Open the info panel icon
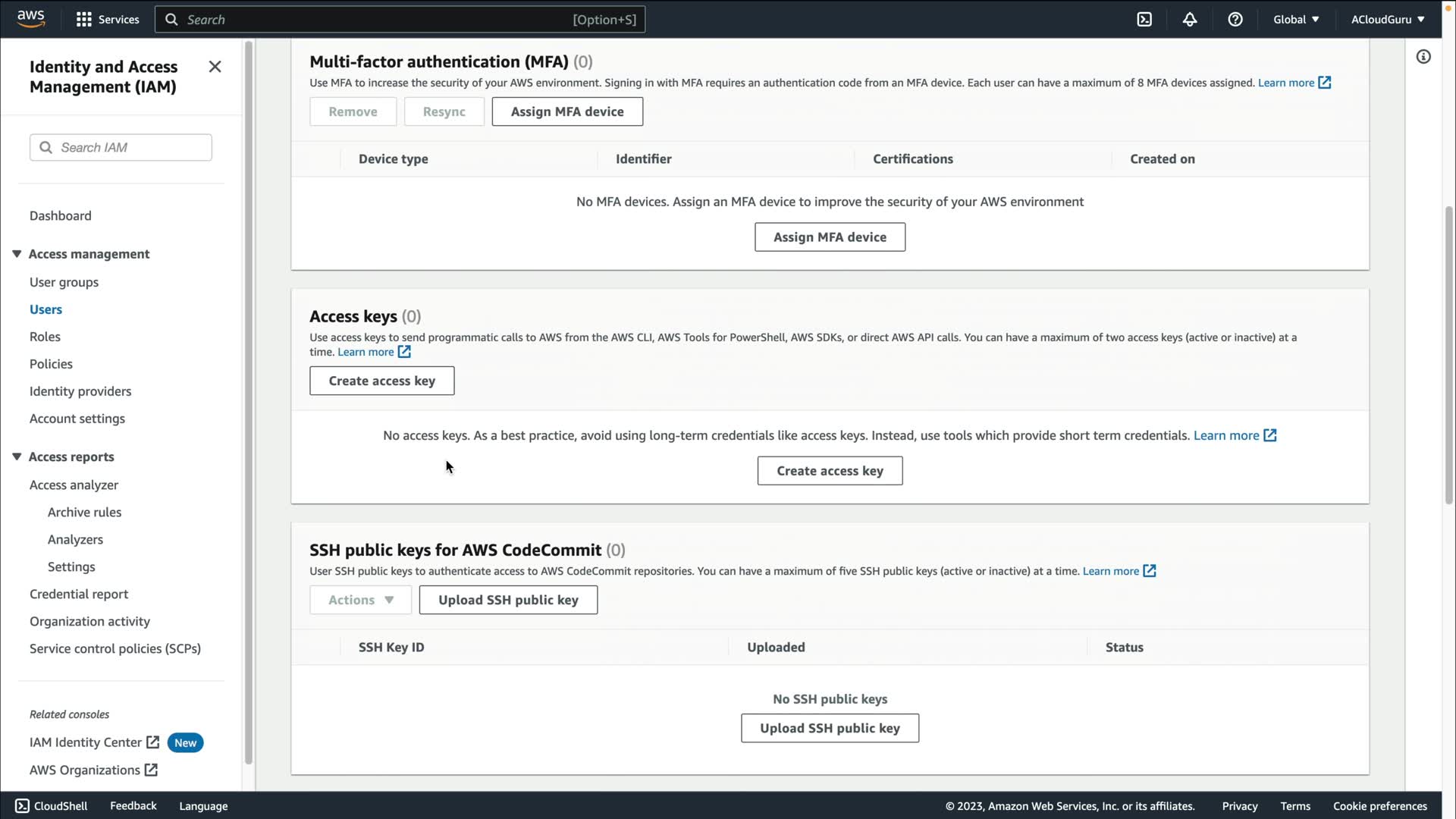Image resolution: width=1456 pixels, height=819 pixels. pos(1423,57)
